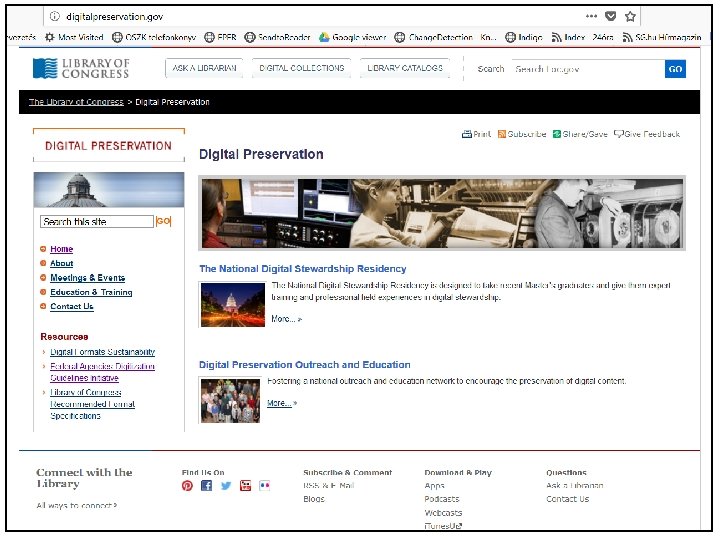Click the Digital Preservation sidebar heading

click(108, 146)
